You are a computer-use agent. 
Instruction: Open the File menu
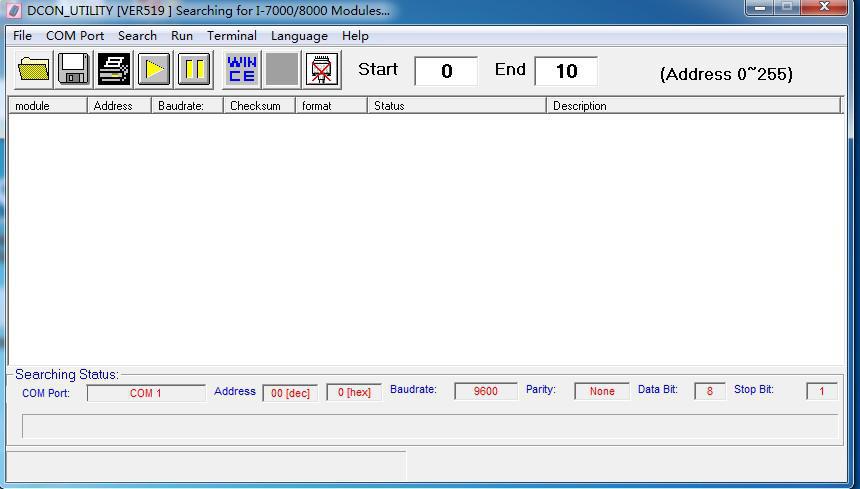pos(22,36)
